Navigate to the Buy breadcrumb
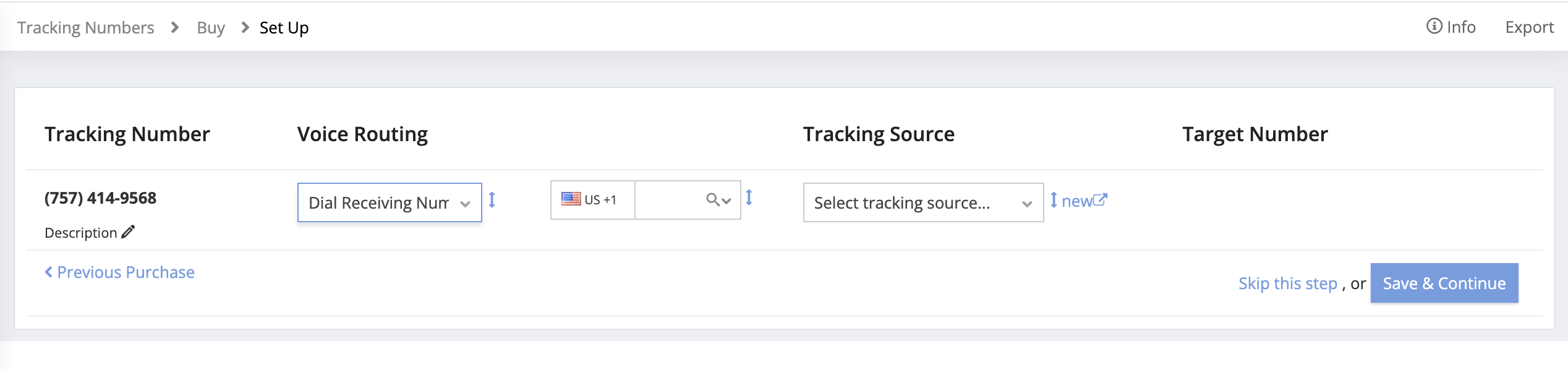The image size is (1568, 369). click(x=211, y=28)
